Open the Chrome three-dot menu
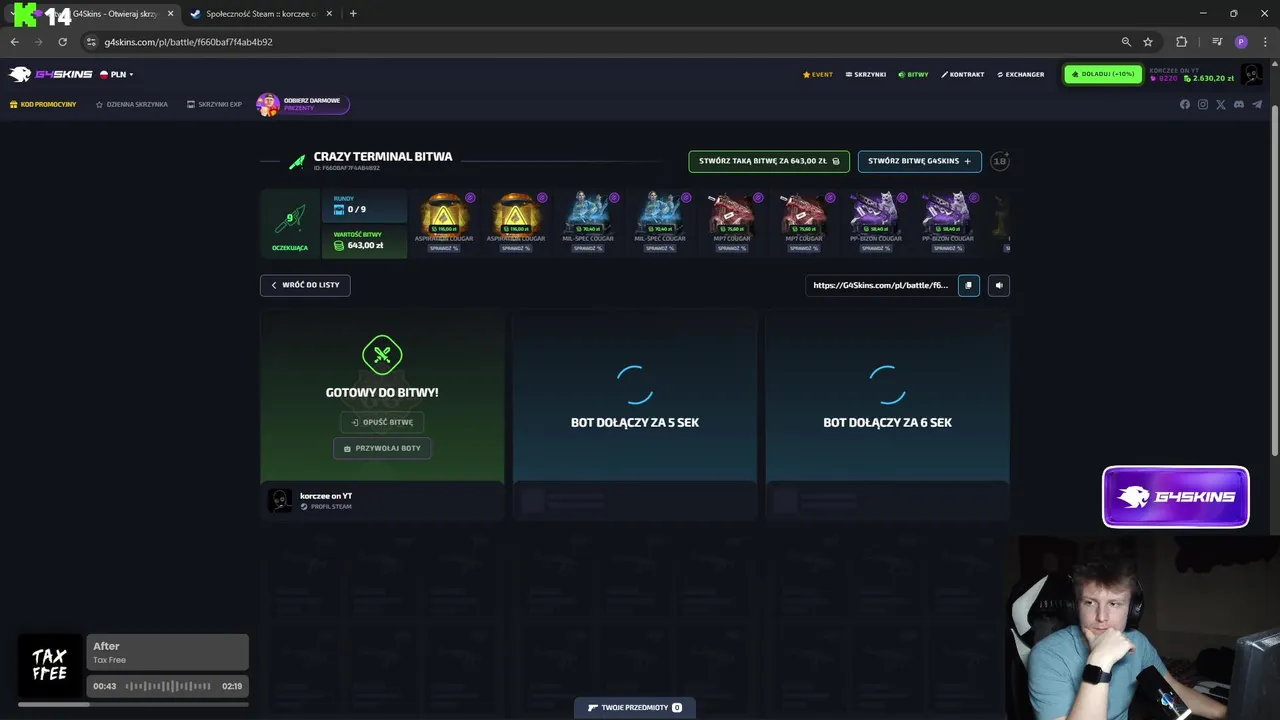The height and width of the screenshot is (720, 1280). pyautogui.click(x=1265, y=42)
